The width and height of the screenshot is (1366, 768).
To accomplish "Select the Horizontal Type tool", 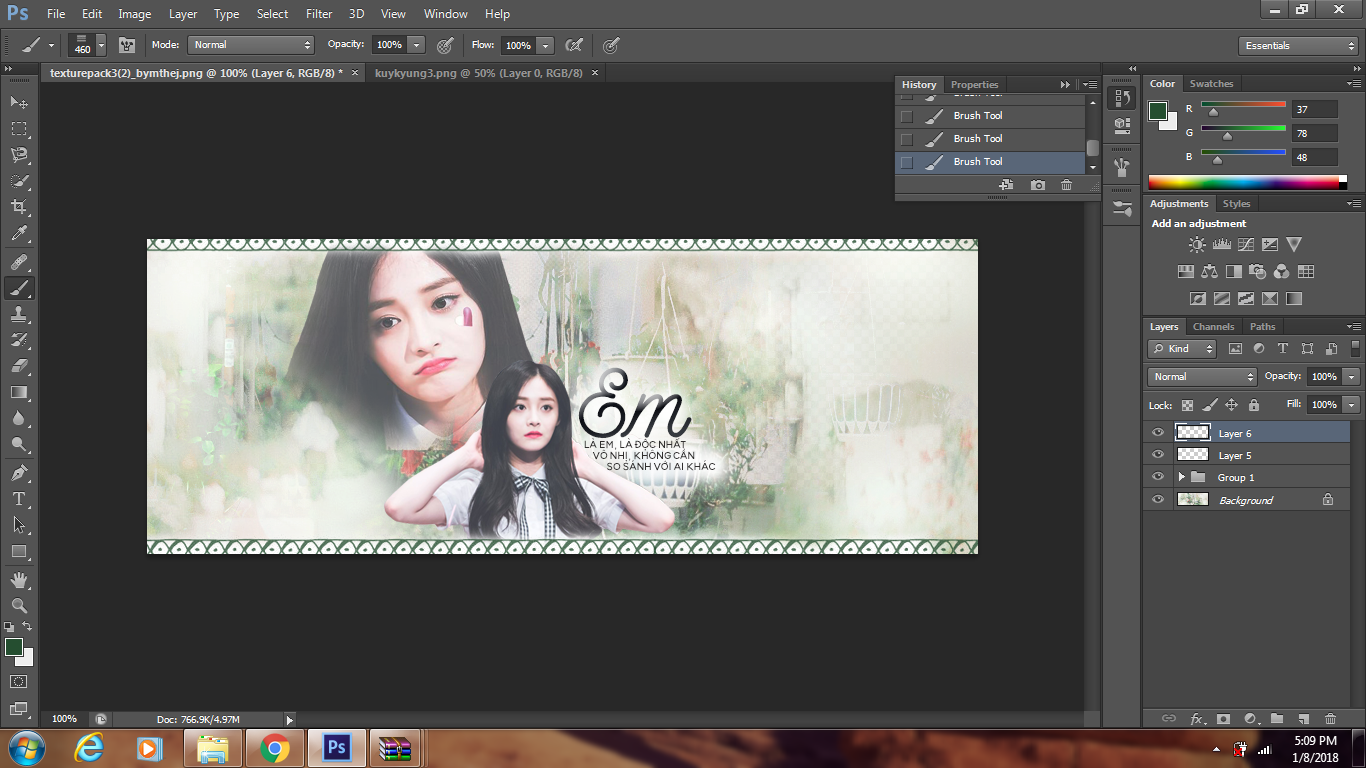I will click(19, 499).
